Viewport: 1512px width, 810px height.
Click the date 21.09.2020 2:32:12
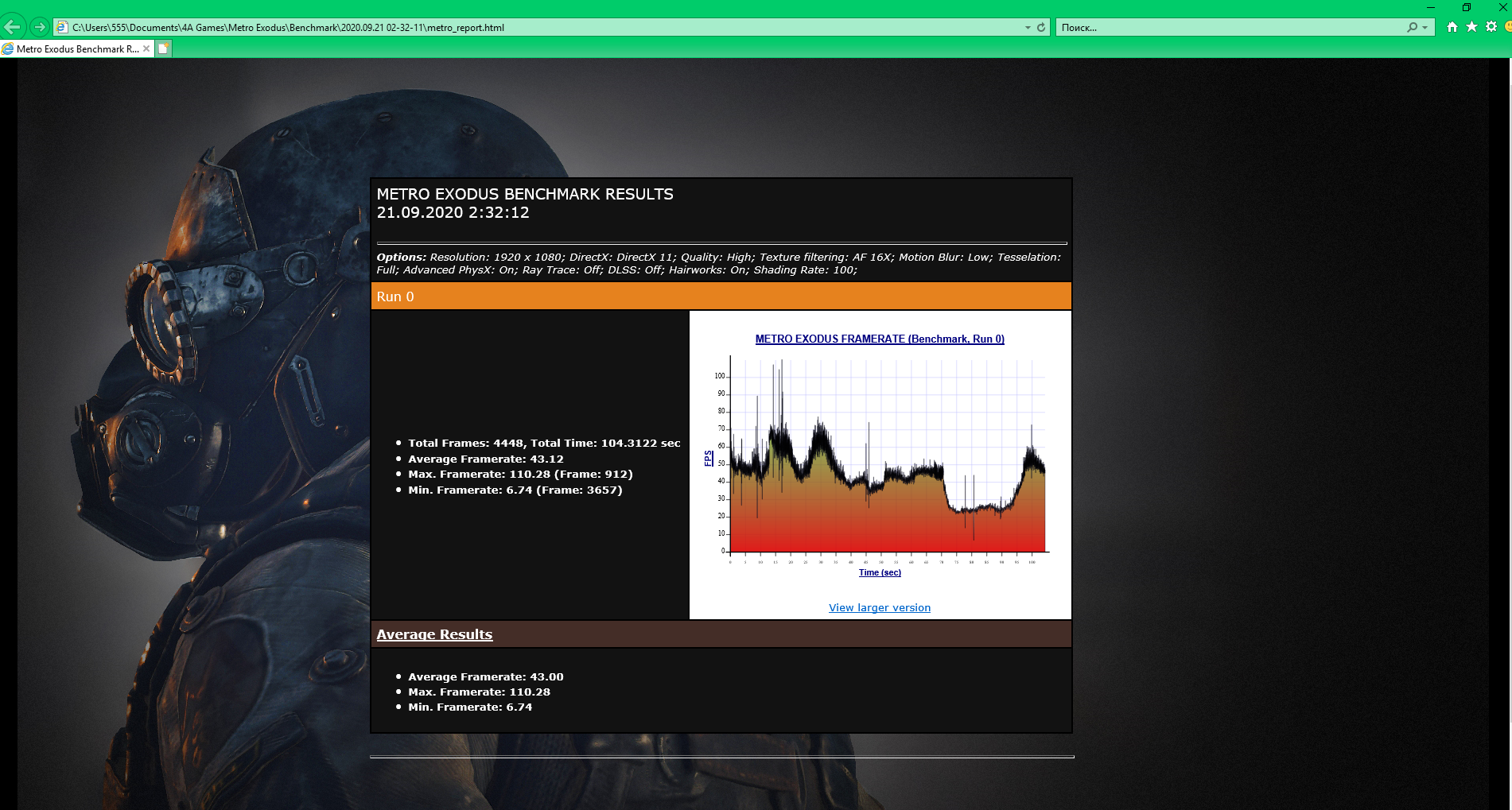(x=453, y=212)
